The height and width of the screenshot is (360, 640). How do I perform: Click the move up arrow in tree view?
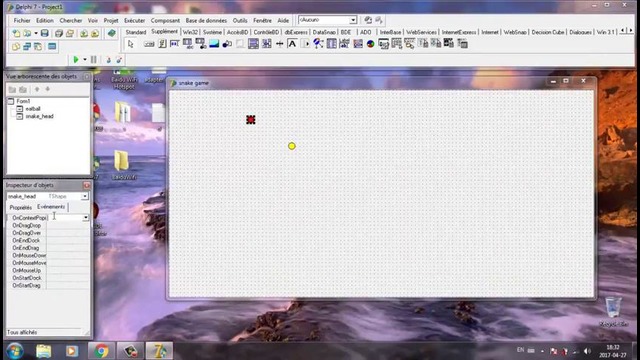point(37,89)
